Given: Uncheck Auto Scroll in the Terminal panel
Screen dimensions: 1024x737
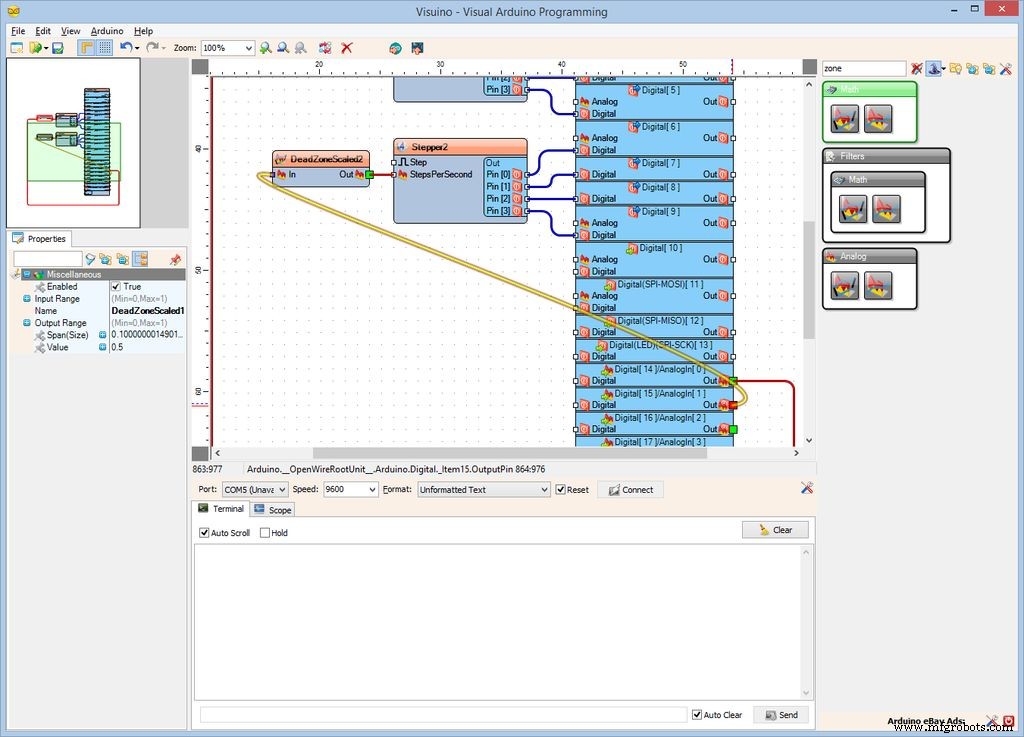Looking at the screenshot, I should pos(205,533).
